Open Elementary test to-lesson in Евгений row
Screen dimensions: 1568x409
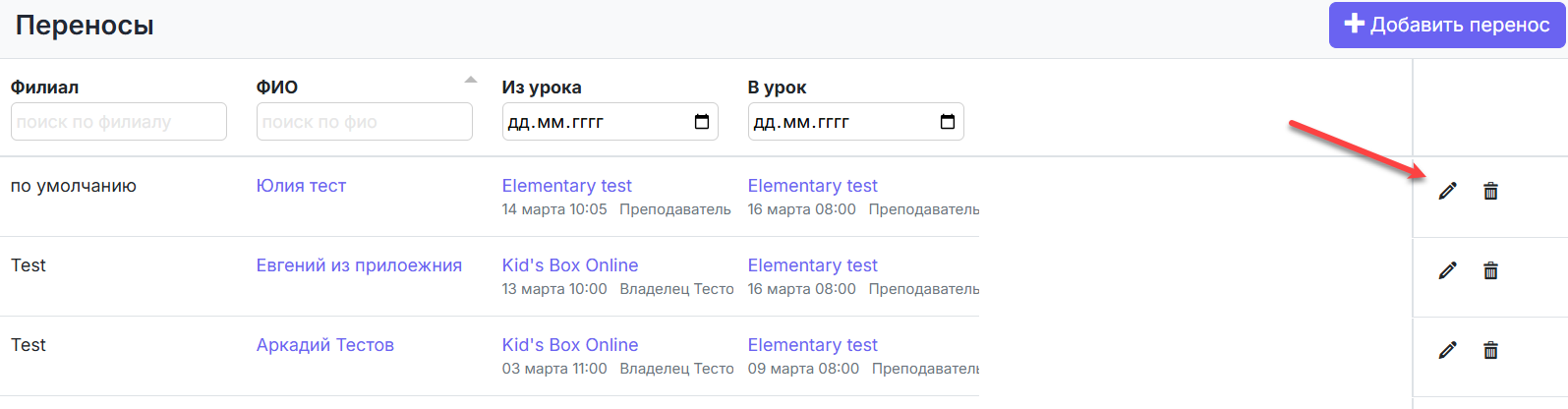click(x=813, y=265)
